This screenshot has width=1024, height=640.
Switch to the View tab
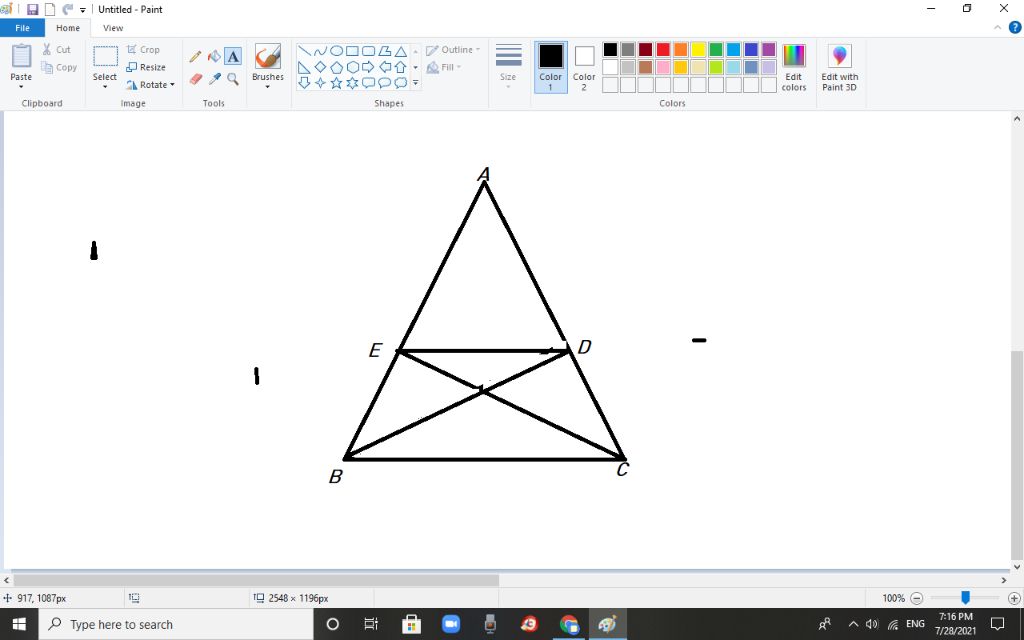pos(113,28)
